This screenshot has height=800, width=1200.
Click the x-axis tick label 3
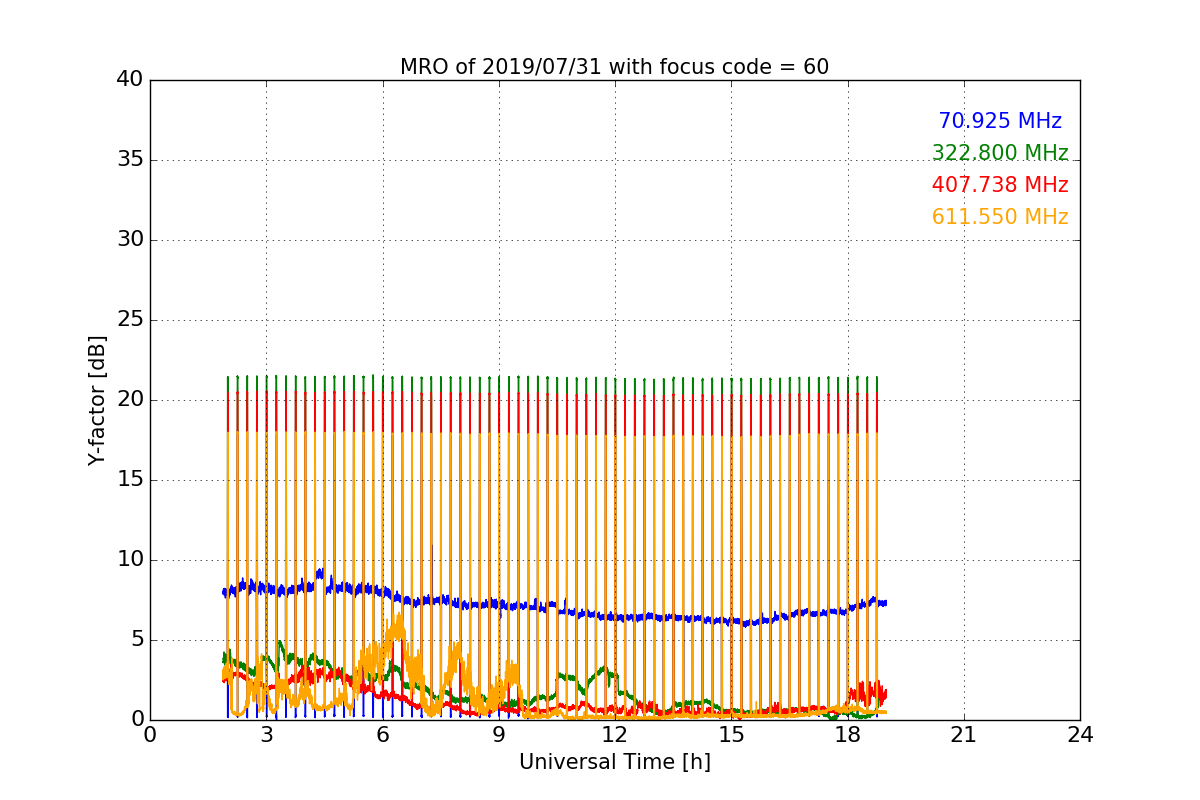266,735
